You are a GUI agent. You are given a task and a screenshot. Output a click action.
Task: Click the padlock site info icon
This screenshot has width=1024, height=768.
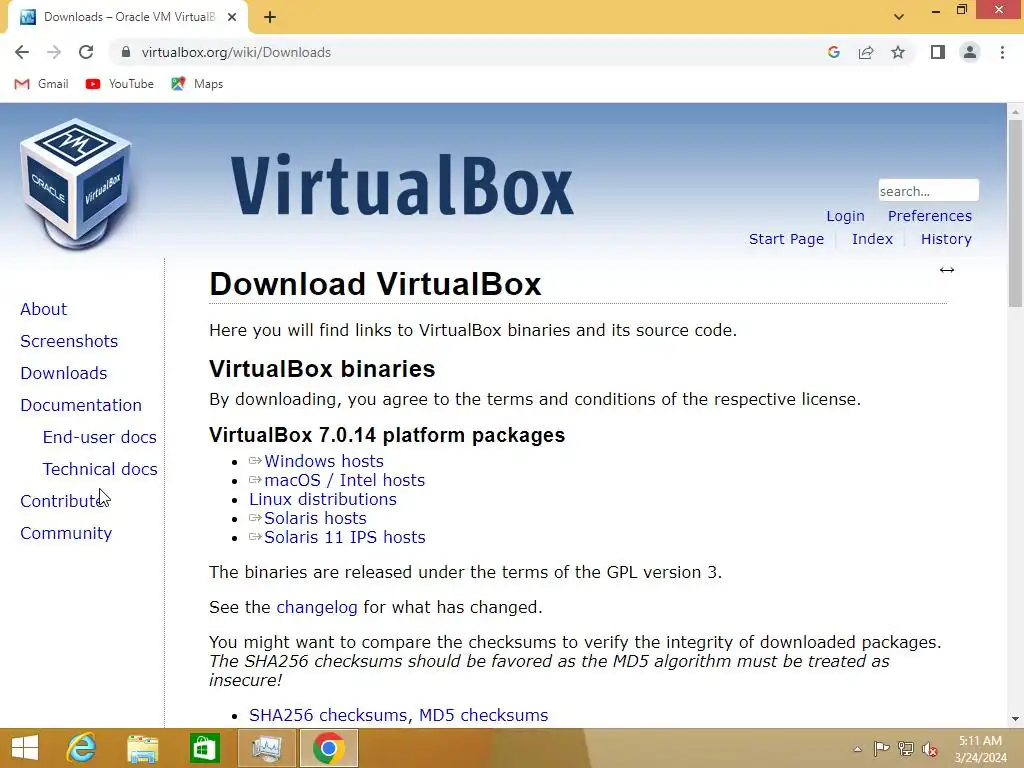[126, 52]
